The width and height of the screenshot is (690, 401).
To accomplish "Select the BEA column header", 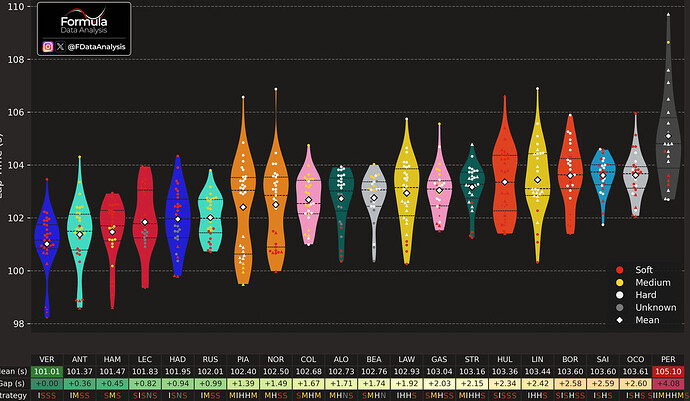I will coord(374,360).
